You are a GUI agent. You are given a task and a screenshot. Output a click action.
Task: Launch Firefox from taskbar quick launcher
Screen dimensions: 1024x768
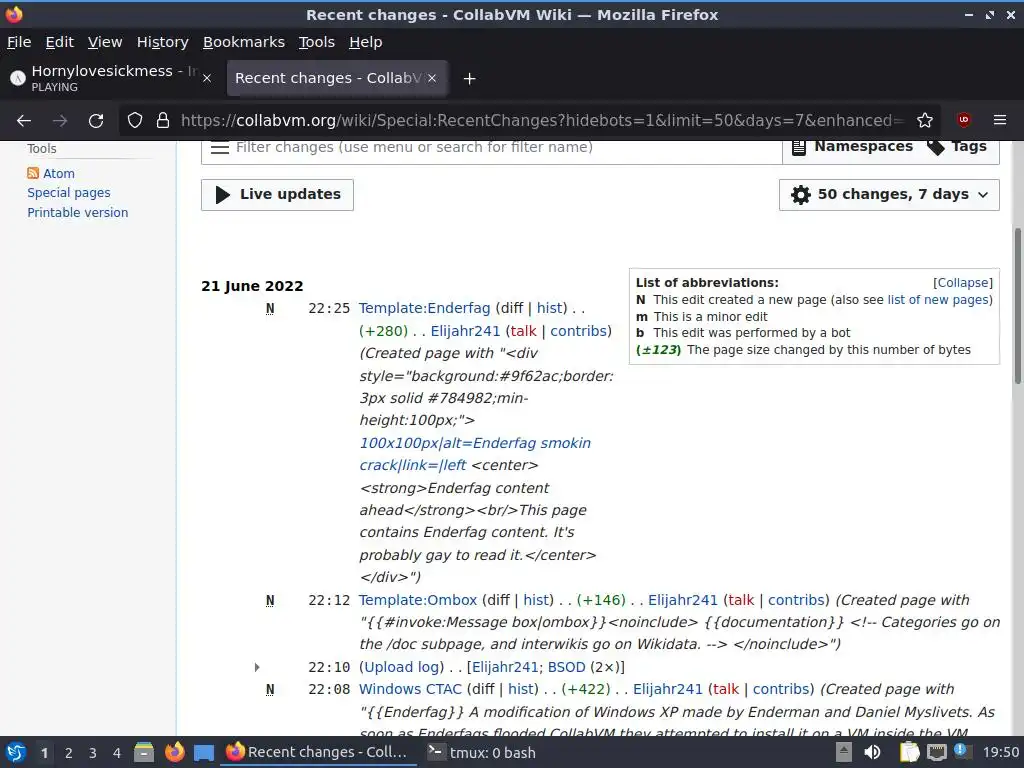pyautogui.click(x=174, y=752)
